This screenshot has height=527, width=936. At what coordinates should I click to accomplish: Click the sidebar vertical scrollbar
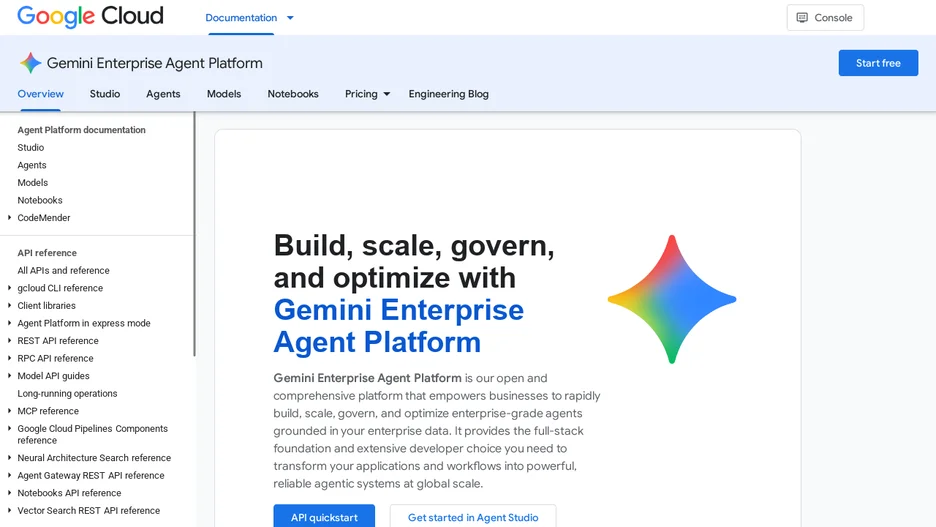point(194,234)
